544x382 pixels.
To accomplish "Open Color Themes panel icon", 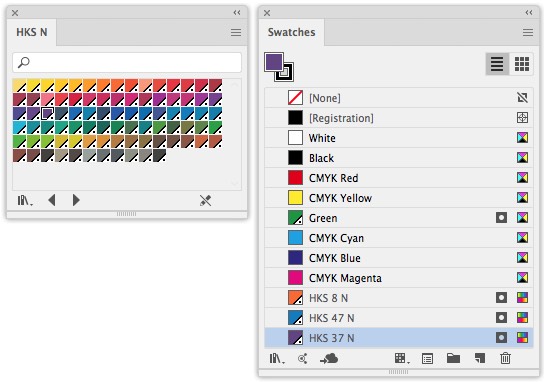I will tap(303, 358).
